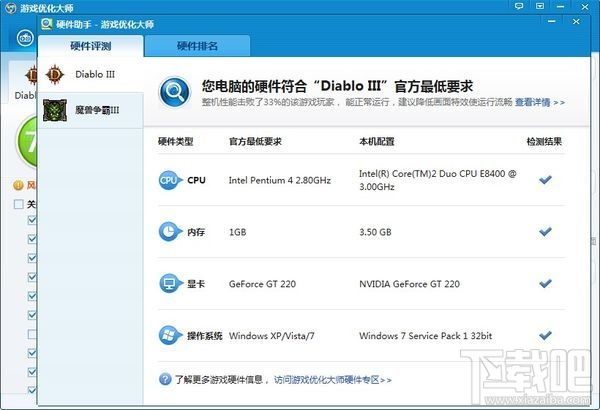The image size is (600, 410).
Task: Click the NVIDIA GeForce GT 220 value
Action: 409,284
